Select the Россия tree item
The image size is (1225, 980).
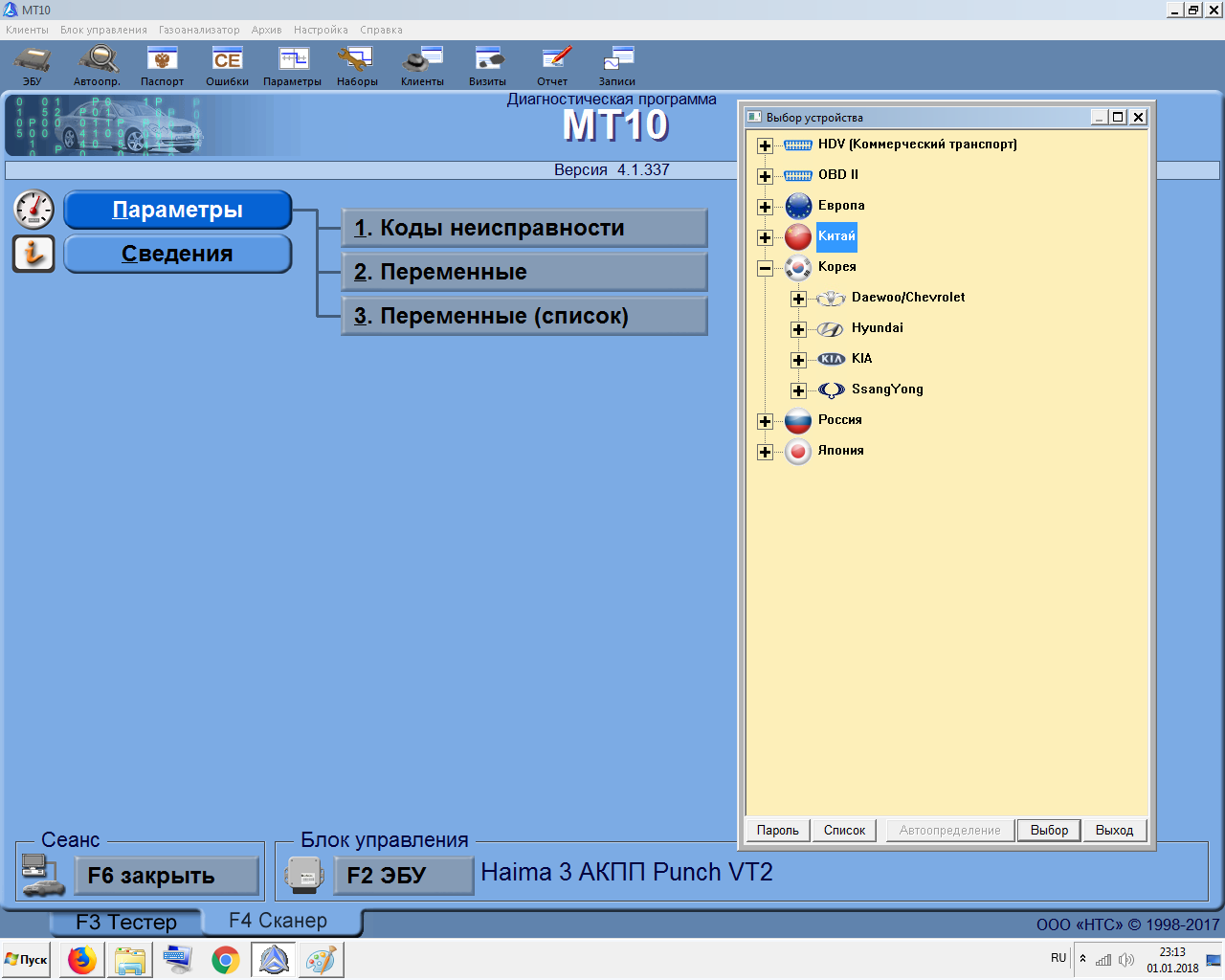point(840,419)
